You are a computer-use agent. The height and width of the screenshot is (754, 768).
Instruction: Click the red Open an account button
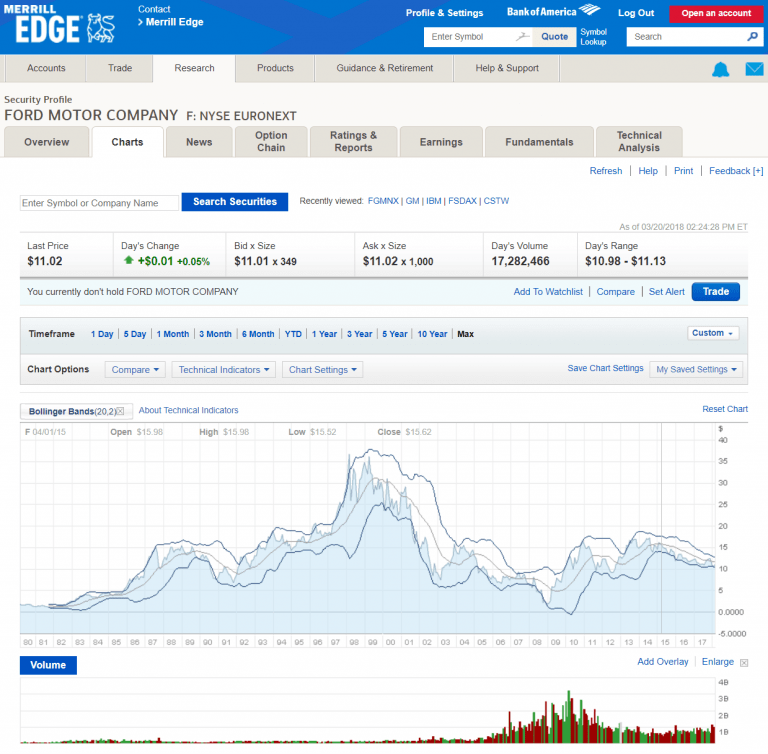tap(716, 13)
